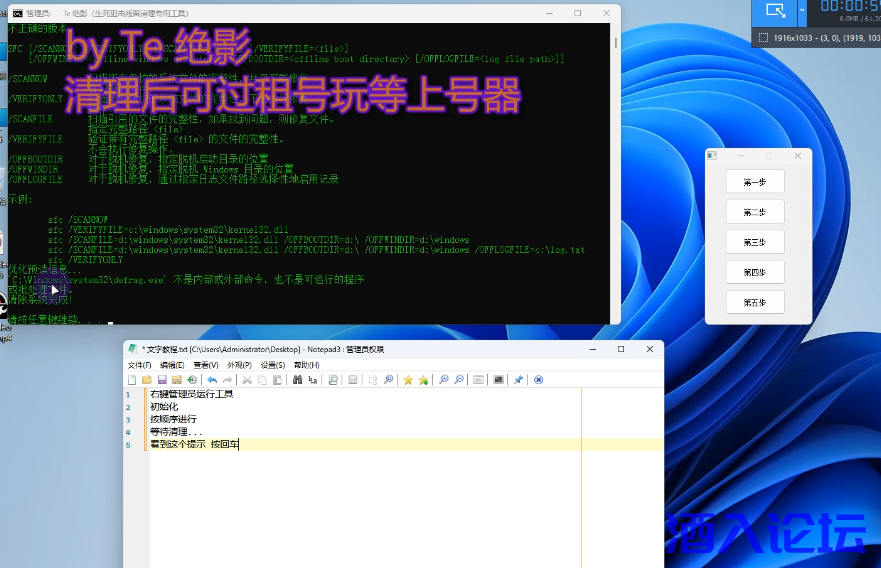Open the 查看(V) menu

tap(206, 365)
